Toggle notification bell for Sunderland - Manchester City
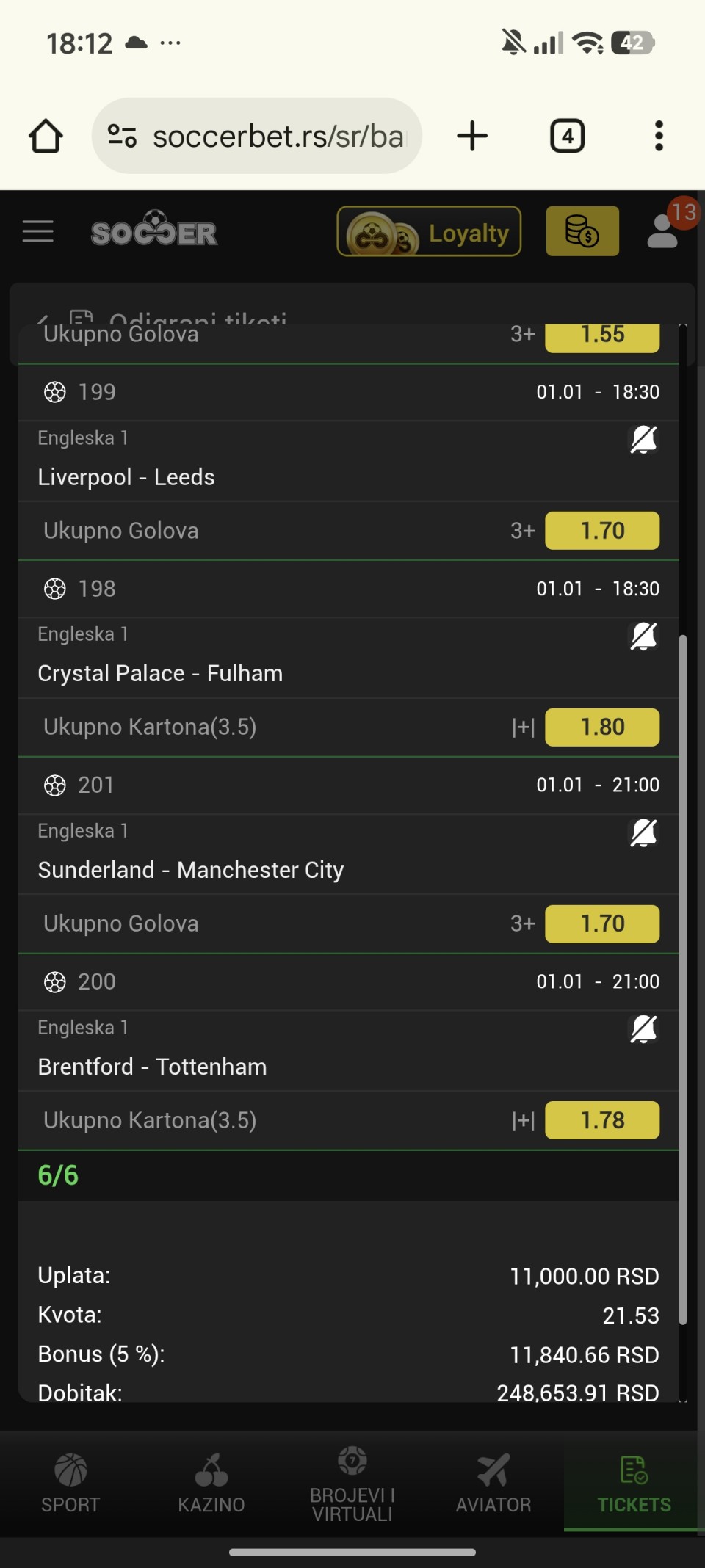705x1568 pixels. point(643,833)
